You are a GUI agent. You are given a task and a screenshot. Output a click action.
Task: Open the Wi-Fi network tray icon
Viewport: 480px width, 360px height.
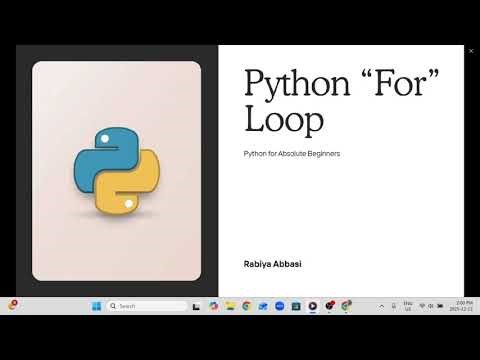coord(422,306)
